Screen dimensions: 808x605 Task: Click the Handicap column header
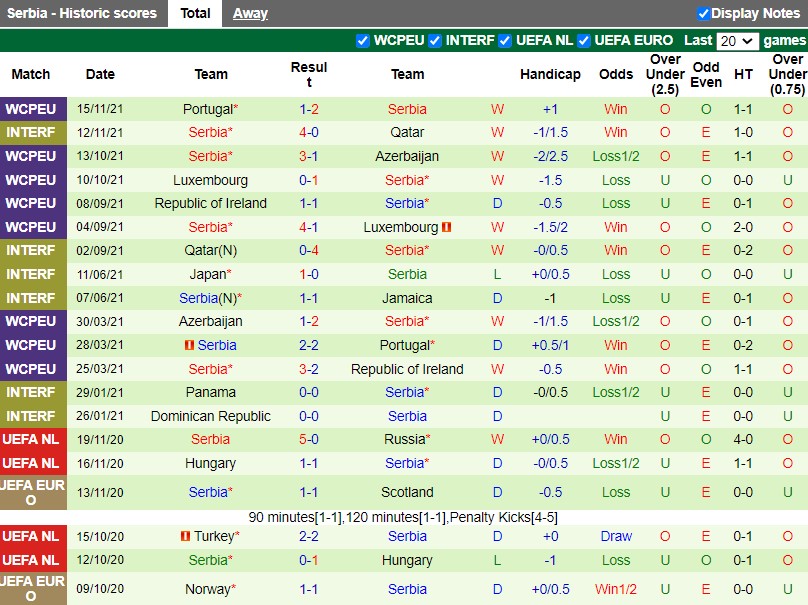click(x=550, y=74)
